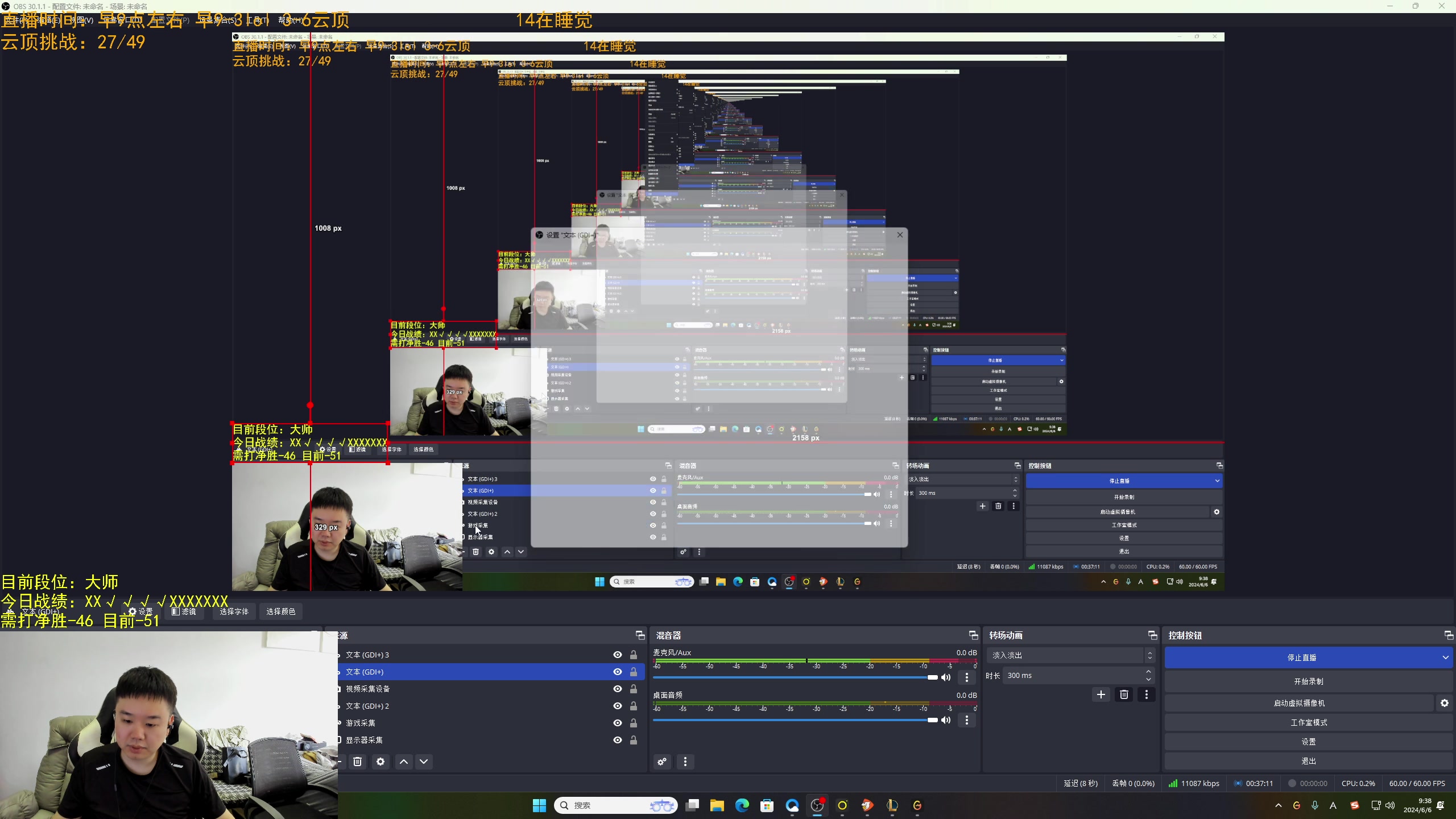Toggle 工作室模式 studio mode
The height and width of the screenshot is (819, 1456).
pos(1309,722)
